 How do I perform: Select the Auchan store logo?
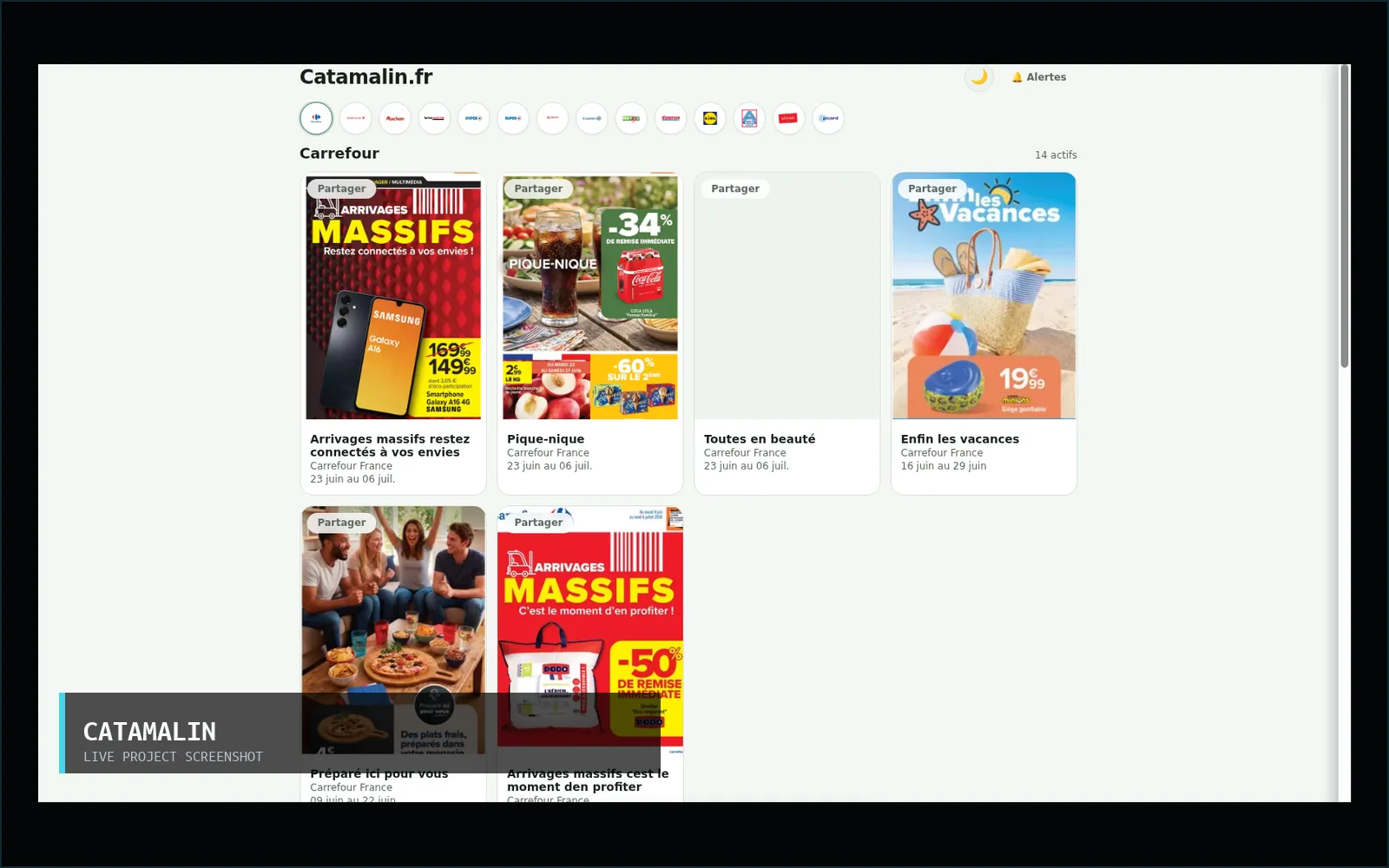[395, 118]
